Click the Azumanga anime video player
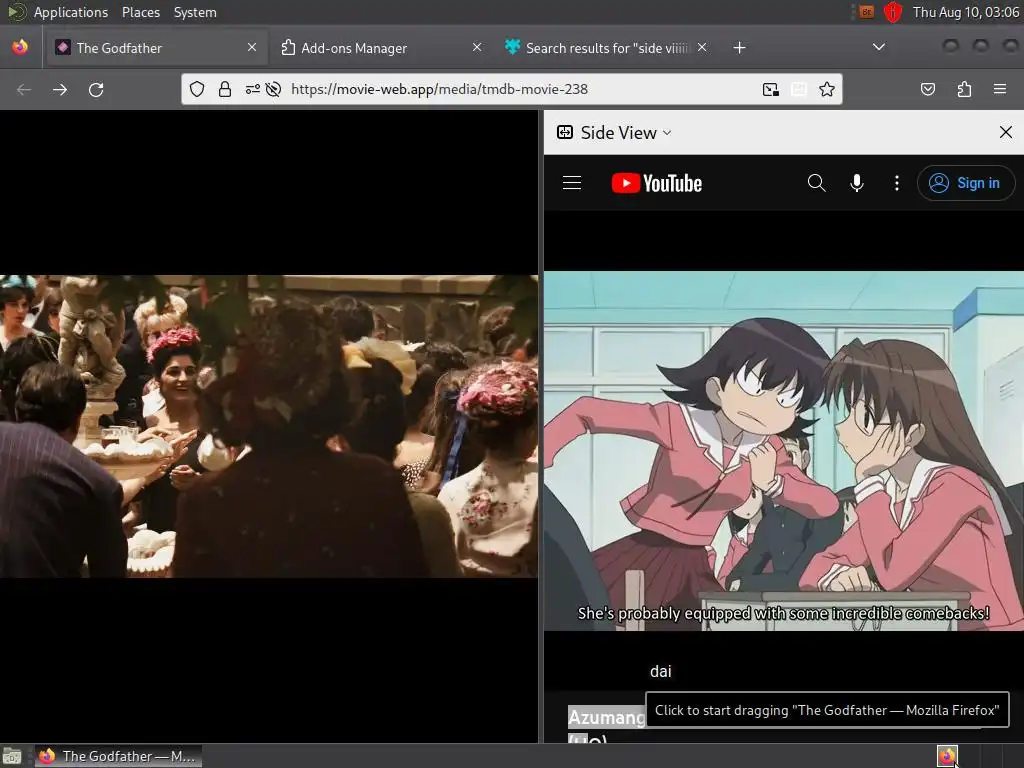The image size is (1024, 768). click(x=784, y=451)
